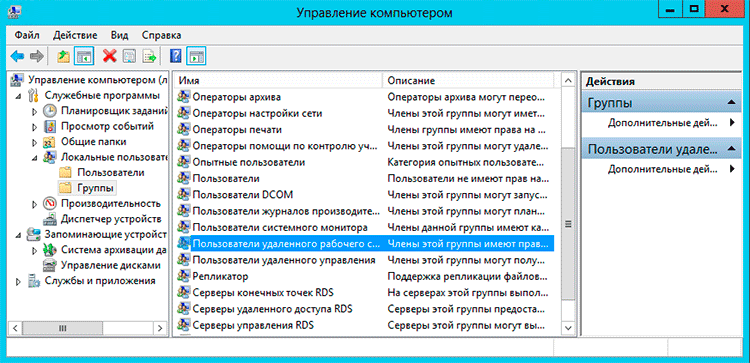
Task: Select Пользователи журналов производительности group name
Action: (x=286, y=211)
